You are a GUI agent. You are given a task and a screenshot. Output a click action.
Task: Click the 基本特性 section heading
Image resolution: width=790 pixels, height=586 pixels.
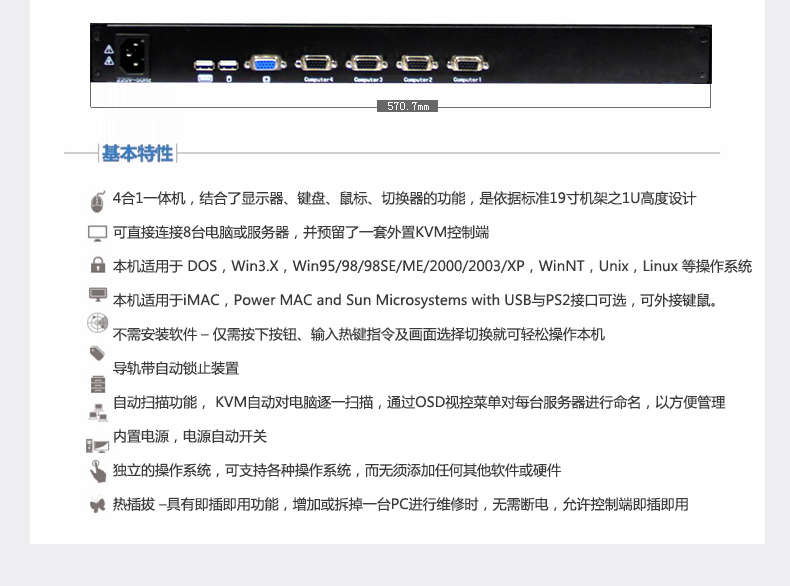[x=137, y=153]
